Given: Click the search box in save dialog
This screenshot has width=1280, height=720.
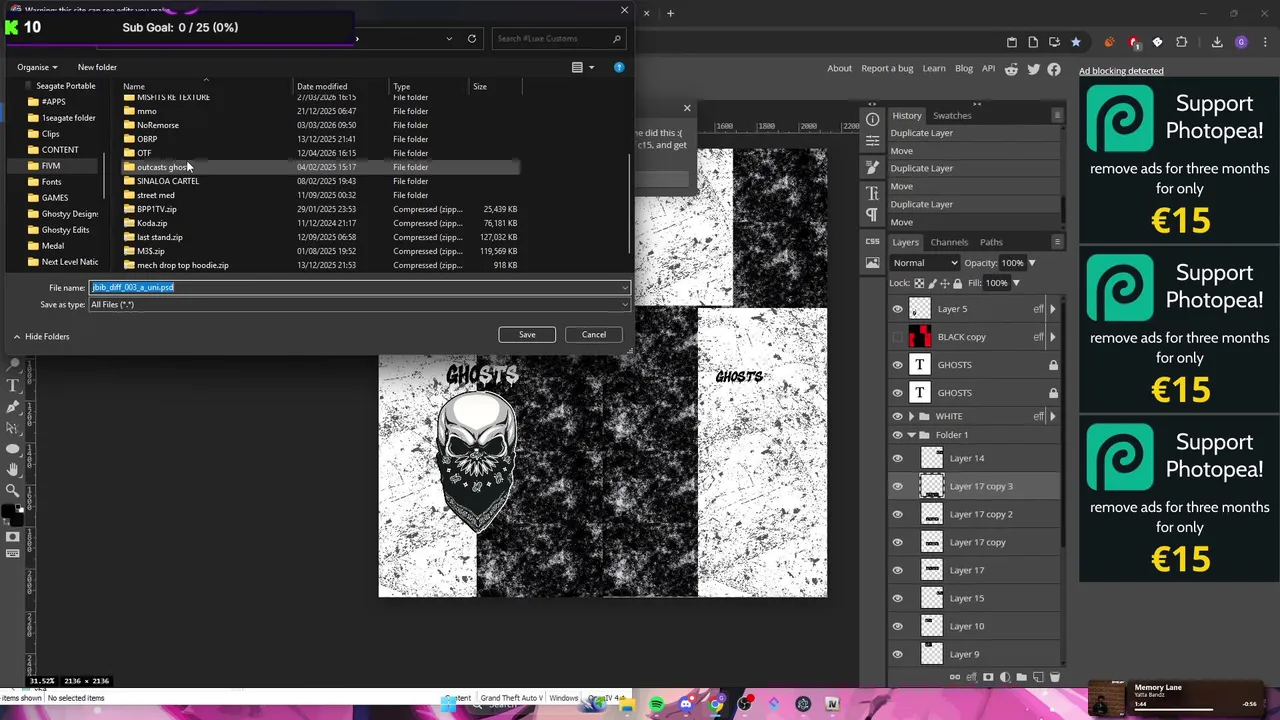Looking at the screenshot, I should point(558,38).
